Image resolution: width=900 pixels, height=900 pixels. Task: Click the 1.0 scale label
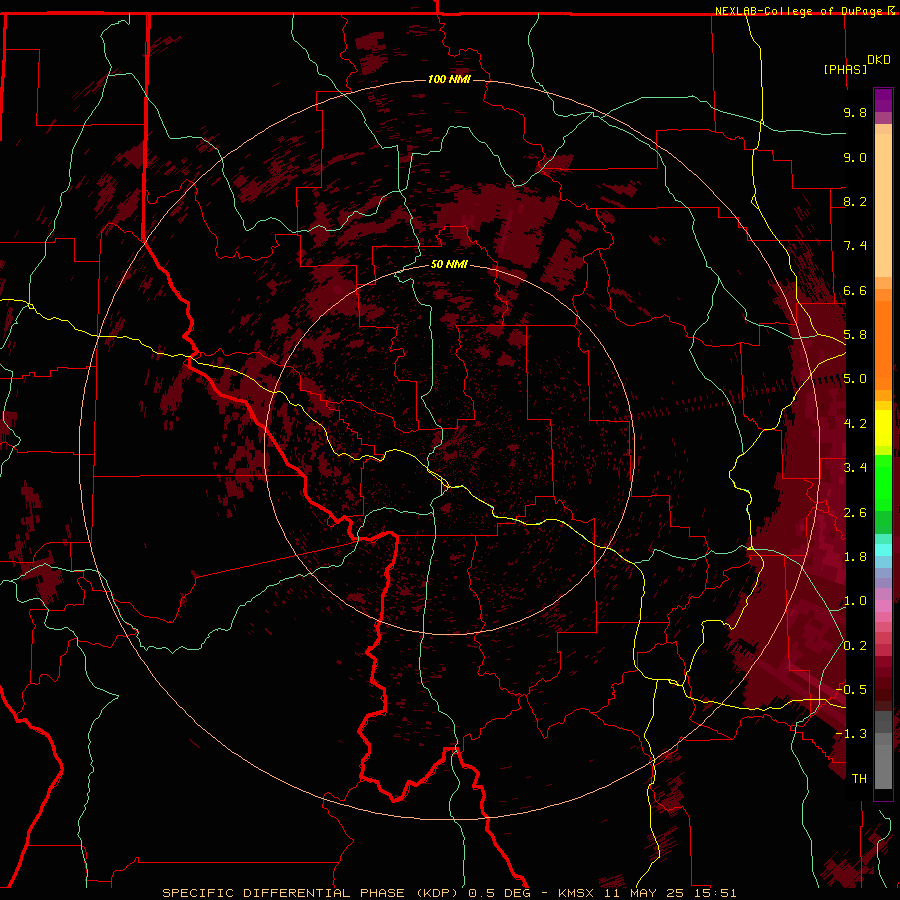pos(855,601)
